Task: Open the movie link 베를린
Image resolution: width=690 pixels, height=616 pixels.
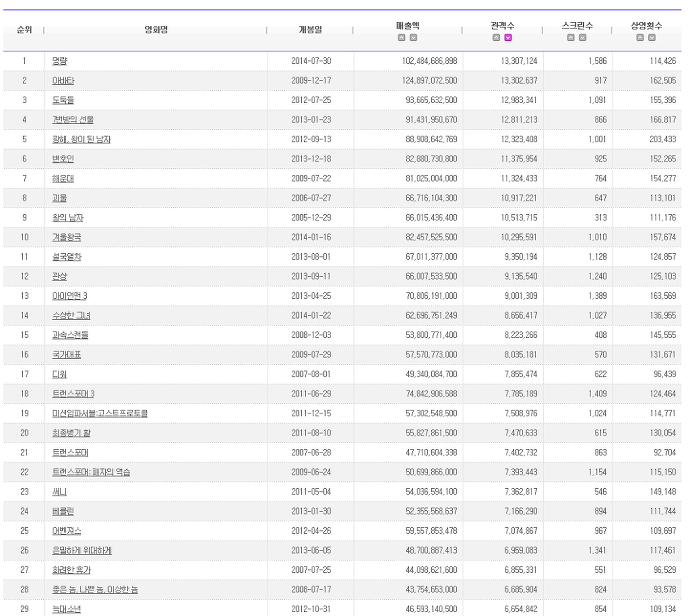Action: click(x=63, y=512)
